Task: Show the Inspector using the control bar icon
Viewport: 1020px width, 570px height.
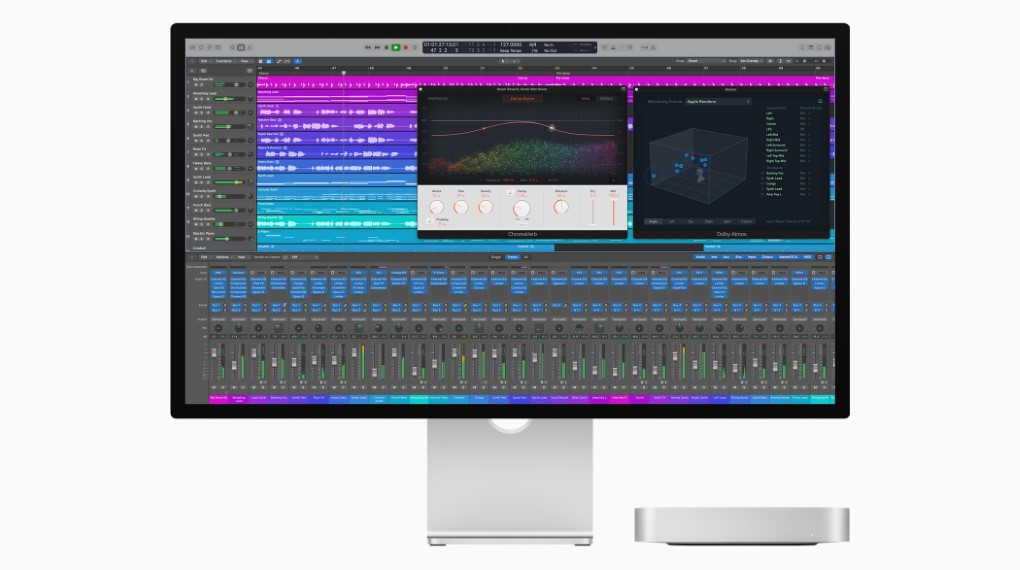Action: tap(201, 48)
